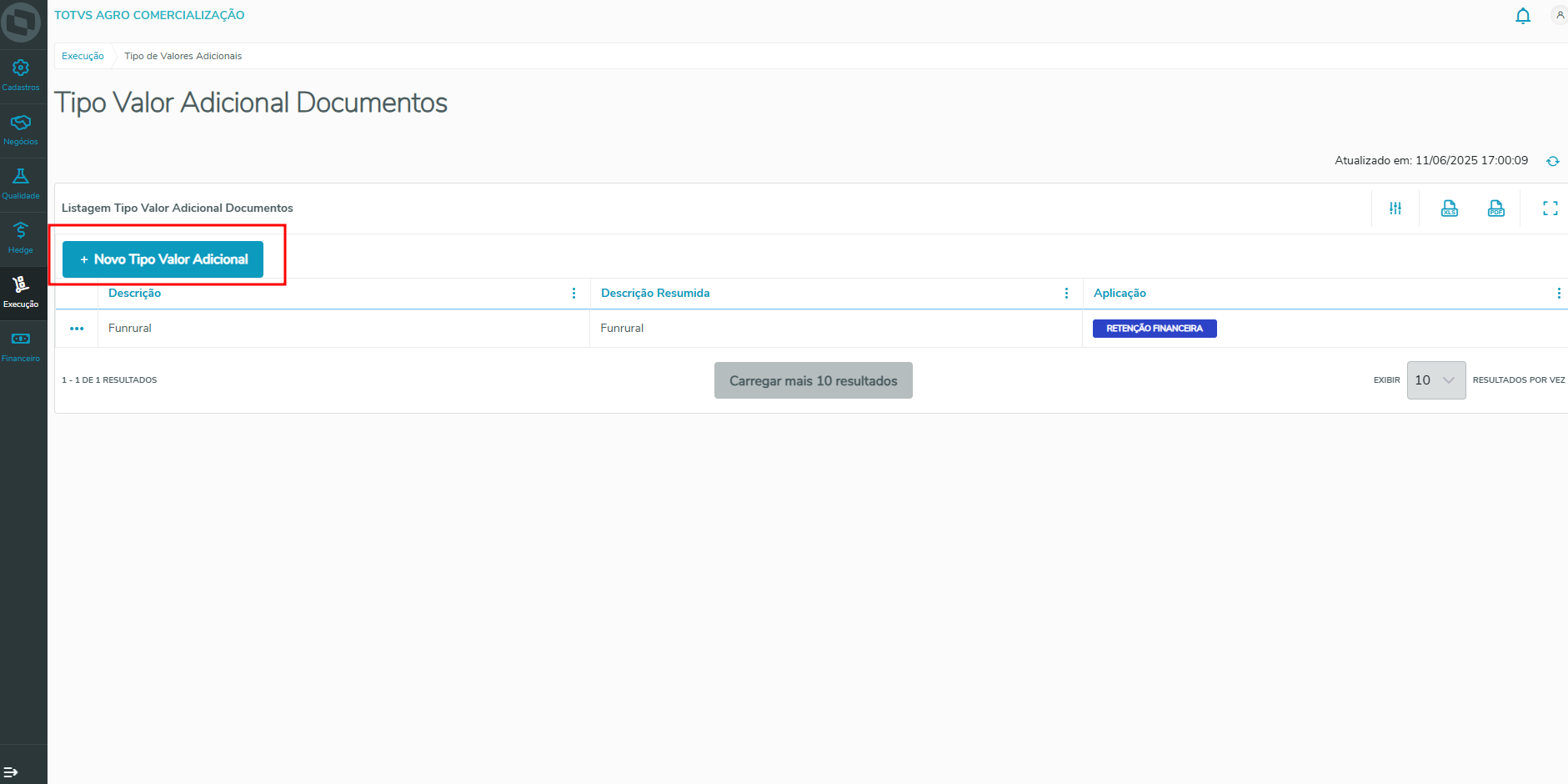
Task: Sort by Descrição Resumida column header
Action: (655, 294)
